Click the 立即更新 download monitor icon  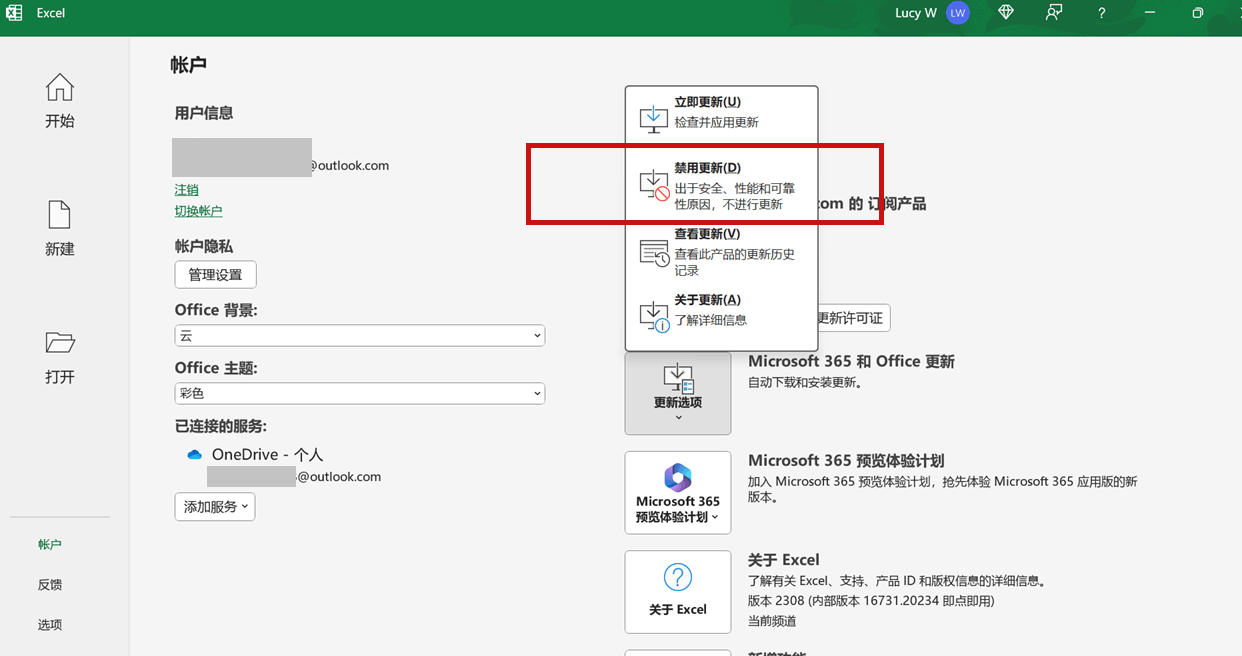(x=653, y=118)
